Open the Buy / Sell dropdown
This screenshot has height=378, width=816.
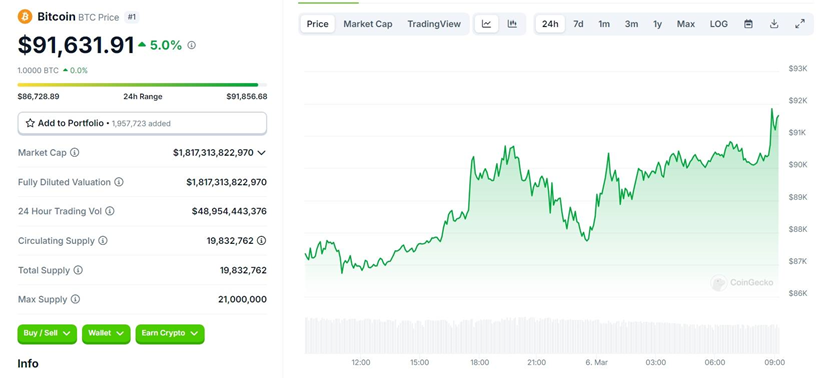click(x=47, y=334)
